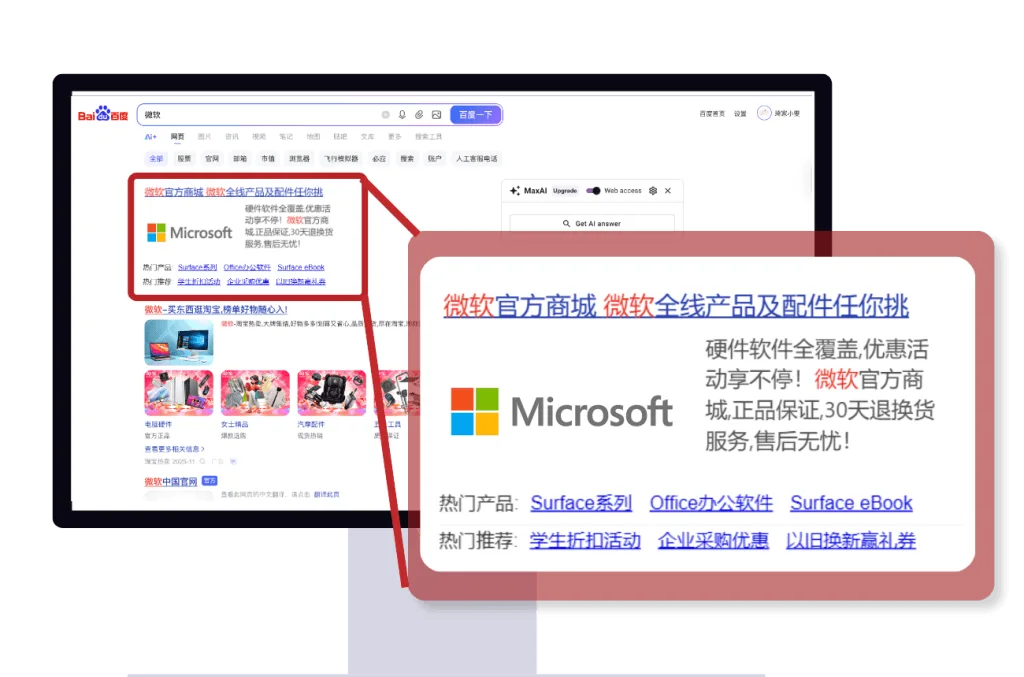Click the 翻译此页 translate link
Image resolution: width=1024 pixels, height=677 pixels.
[327, 494]
